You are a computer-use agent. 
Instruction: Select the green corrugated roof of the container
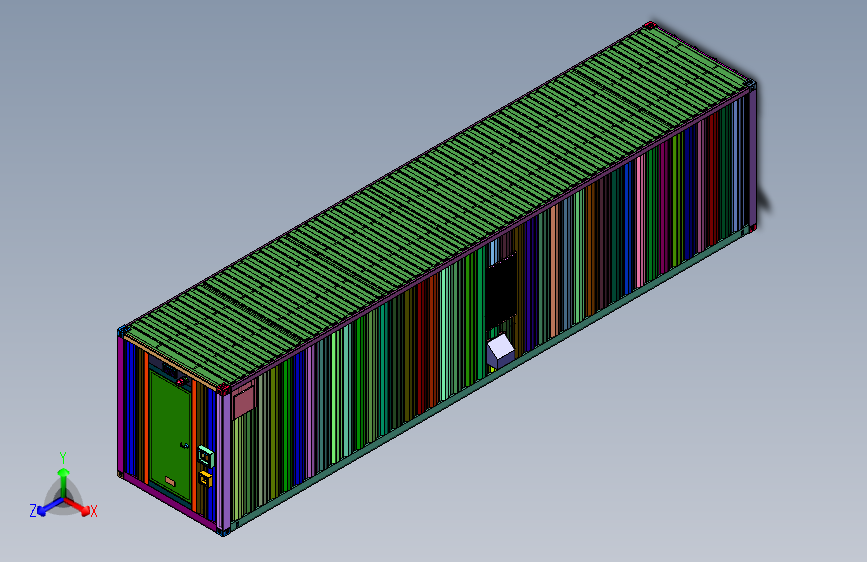coord(437,205)
